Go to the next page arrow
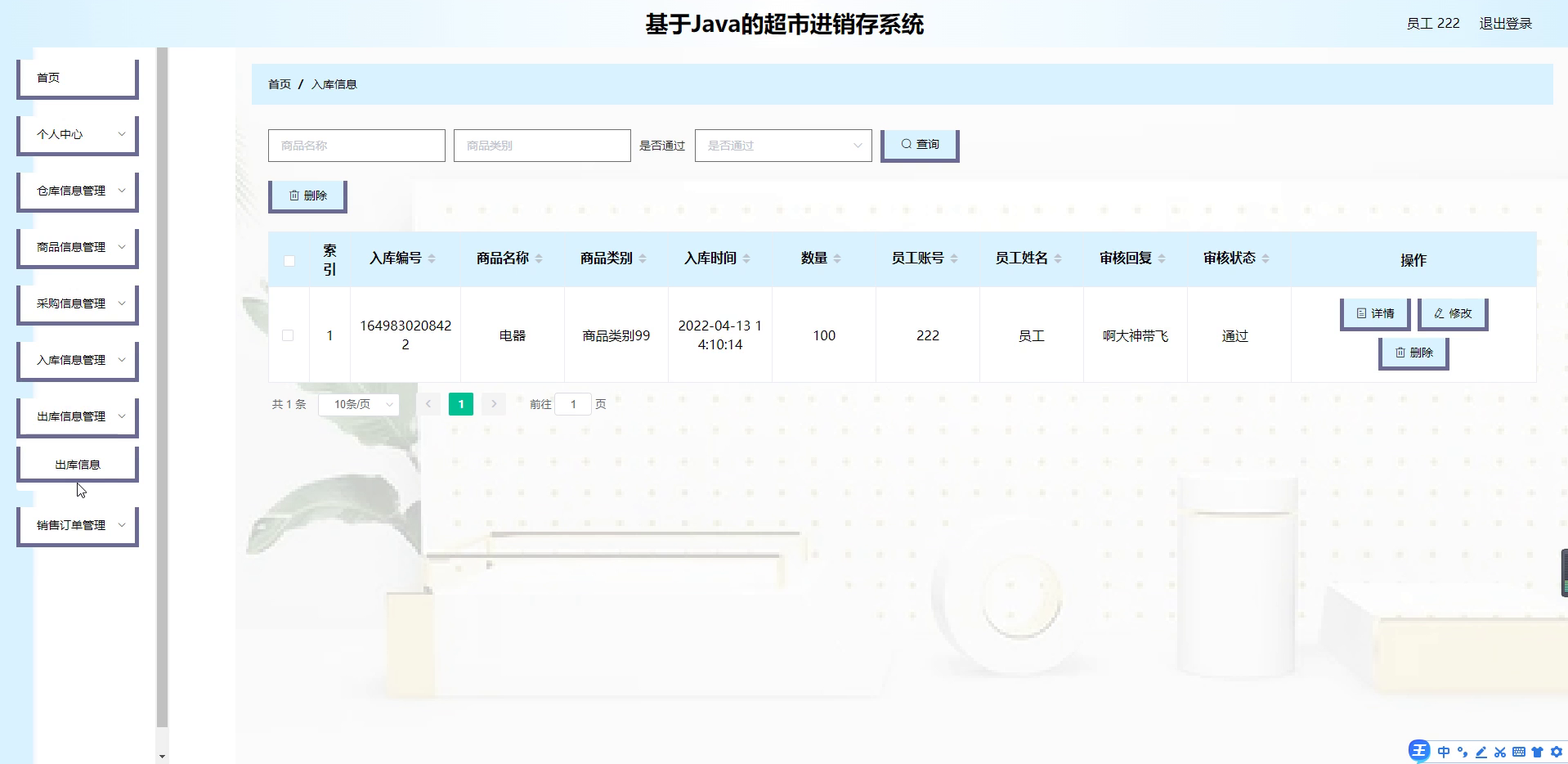Image resolution: width=1568 pixels, height=764 pixels. tap(494, 404)
